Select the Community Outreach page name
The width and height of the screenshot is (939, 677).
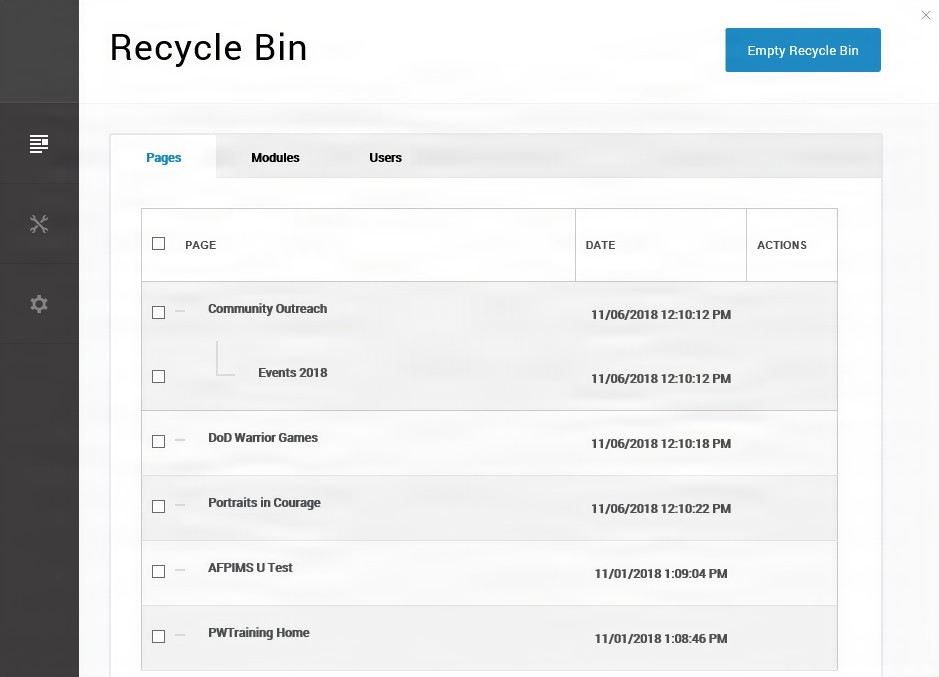[x=268, y=309]
